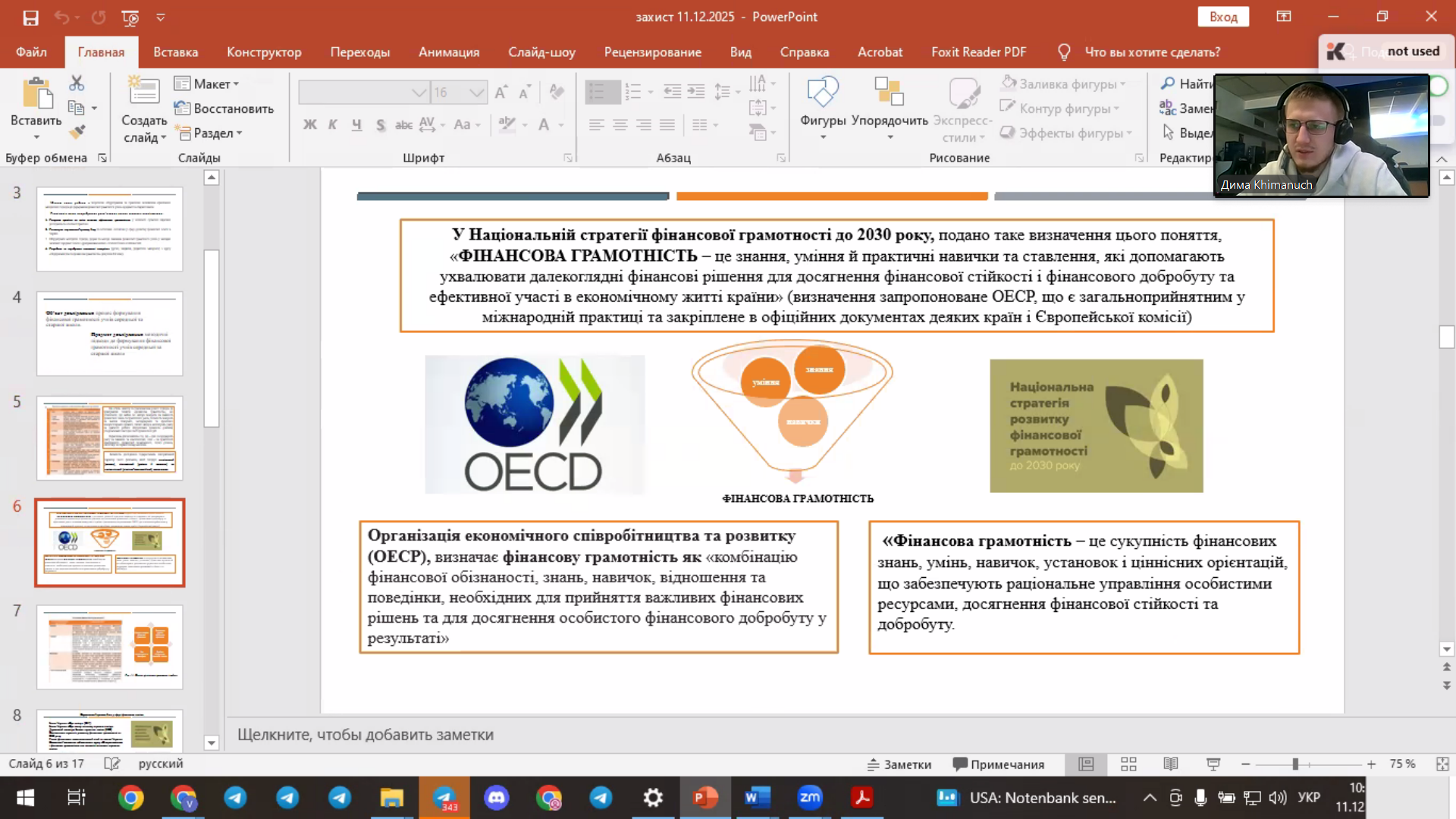This screenshot has height=819, width=1456.
Task: Select slide 7 thumbnail
Action: pyautogui.click(x=110, y=646)
